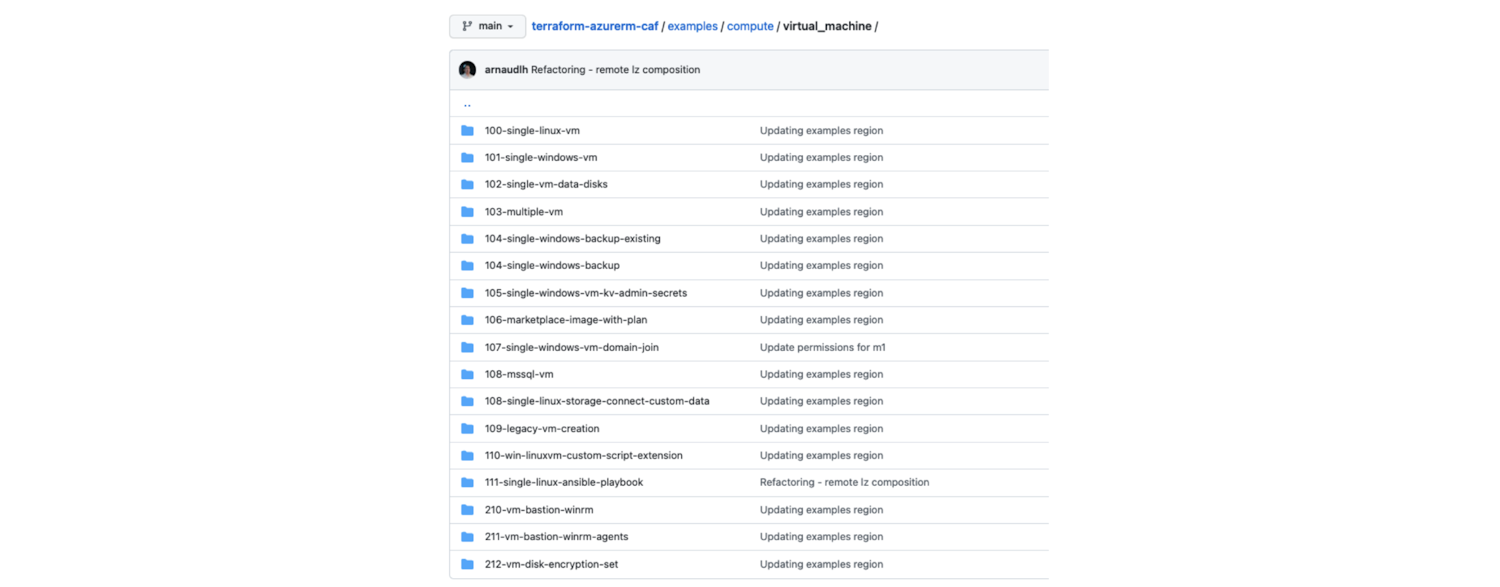This screenshot has height=587, width=1500.
Task: Click Updating examples region beside 102-single-vm-data-disks
Action: pos(821,184)
